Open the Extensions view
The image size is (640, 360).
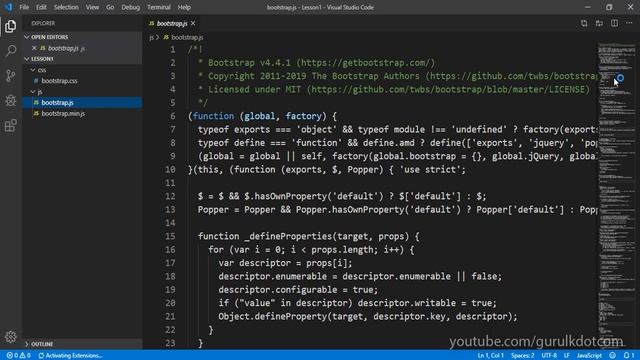11,125
